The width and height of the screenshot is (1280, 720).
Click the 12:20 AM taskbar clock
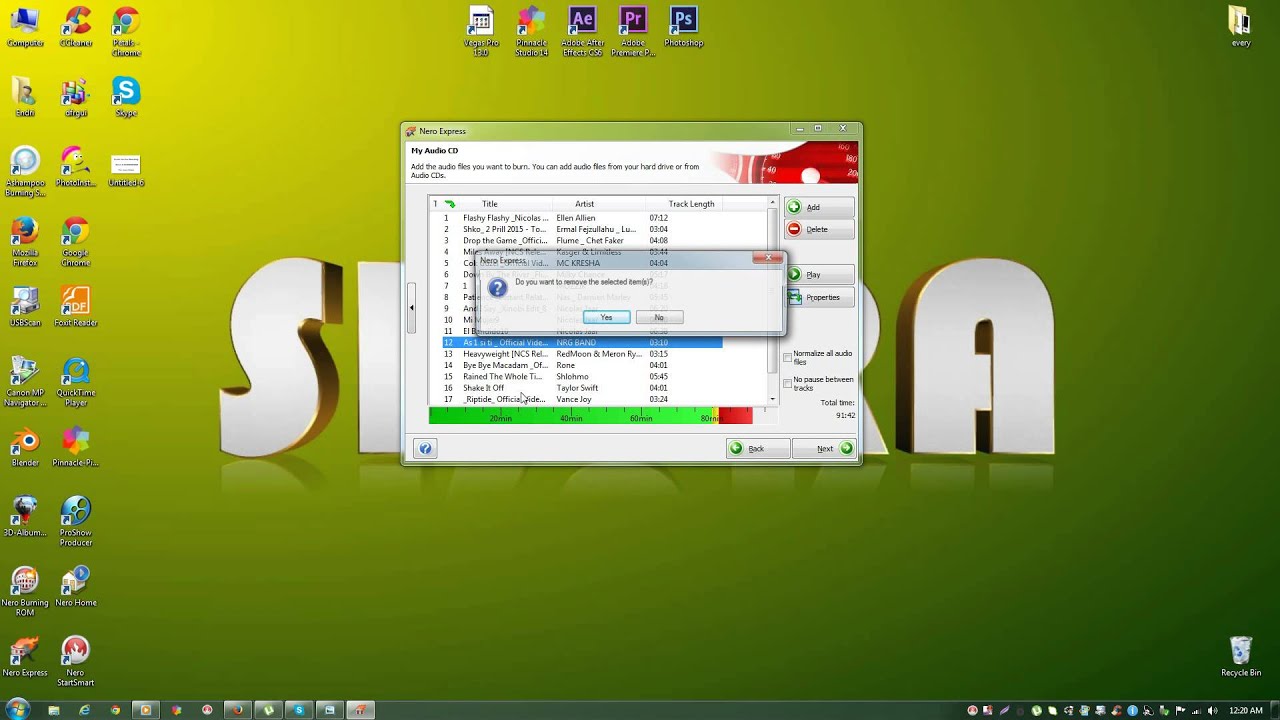(1246, 710)
